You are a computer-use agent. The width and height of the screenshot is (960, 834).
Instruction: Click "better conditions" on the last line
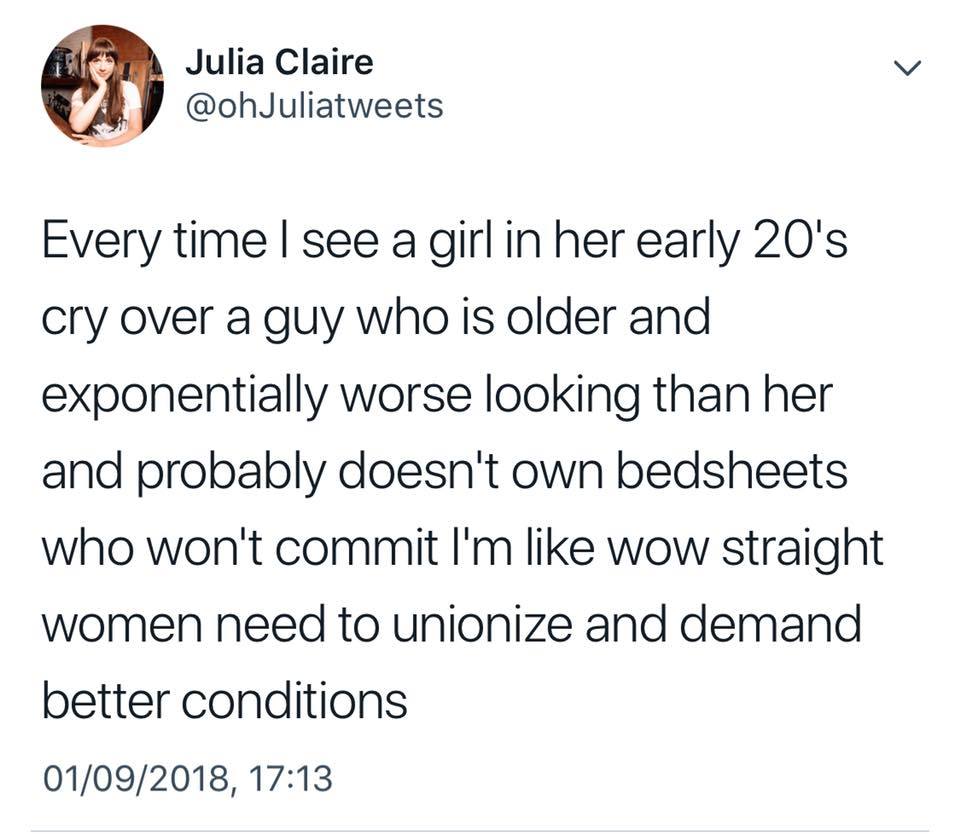click(x=225, y=701)
